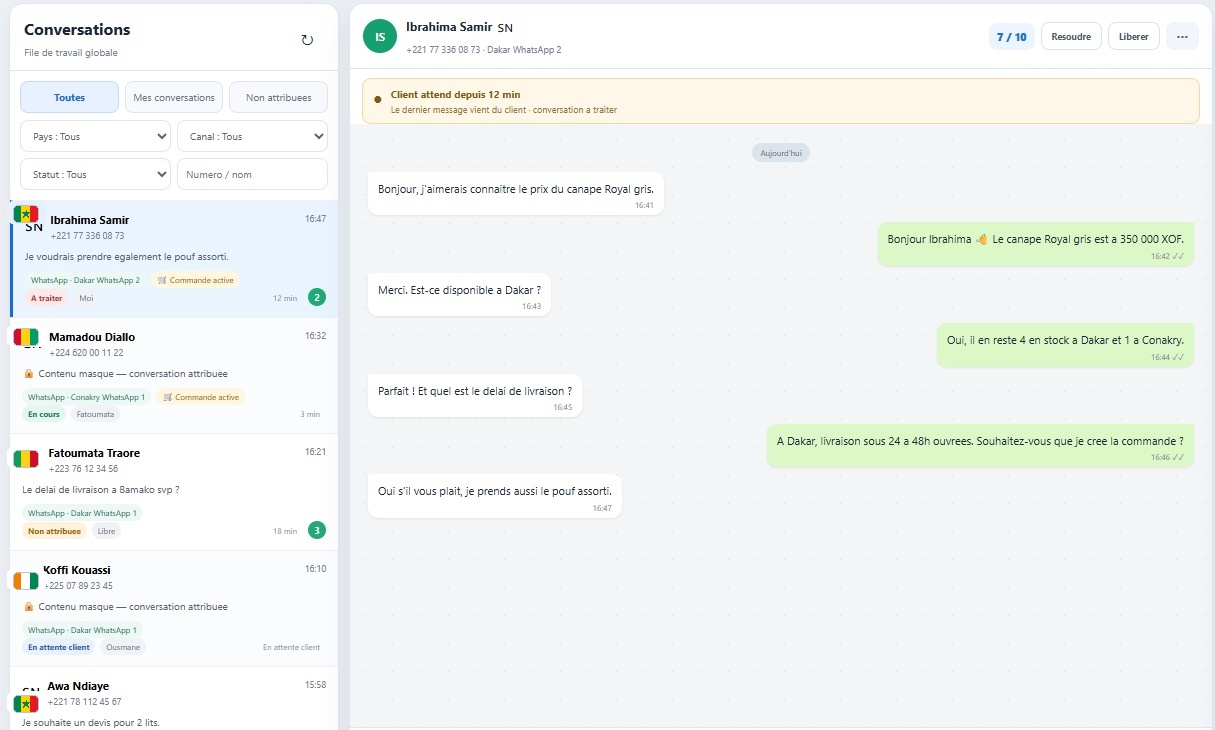Open the three-dots more options menu
The width and height of the screenshot is (1215, 730).
click(1183, 37)
